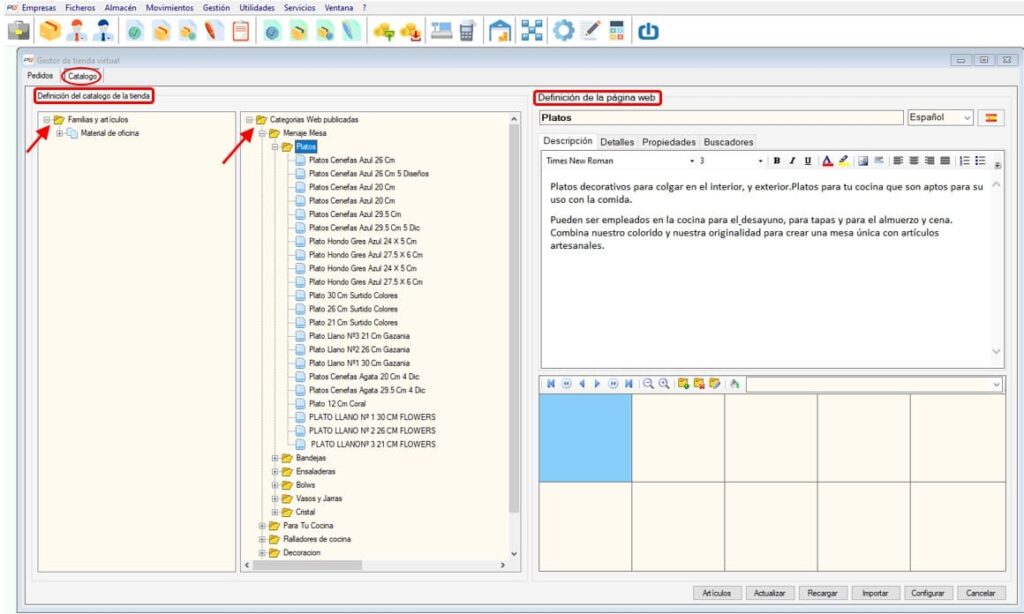Click the coins with red arrow icon

[411, 31]
